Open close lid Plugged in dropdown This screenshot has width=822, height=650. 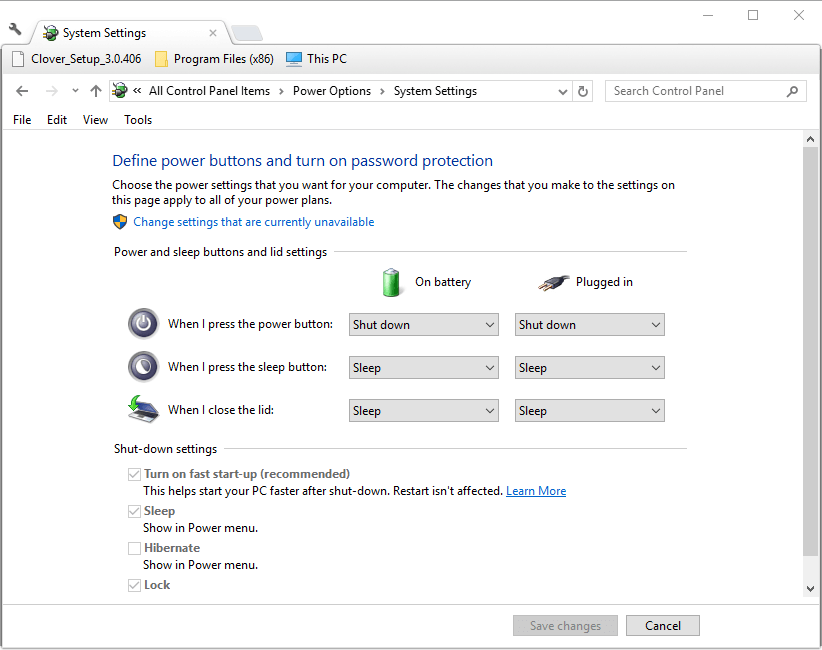pos(590,410)
